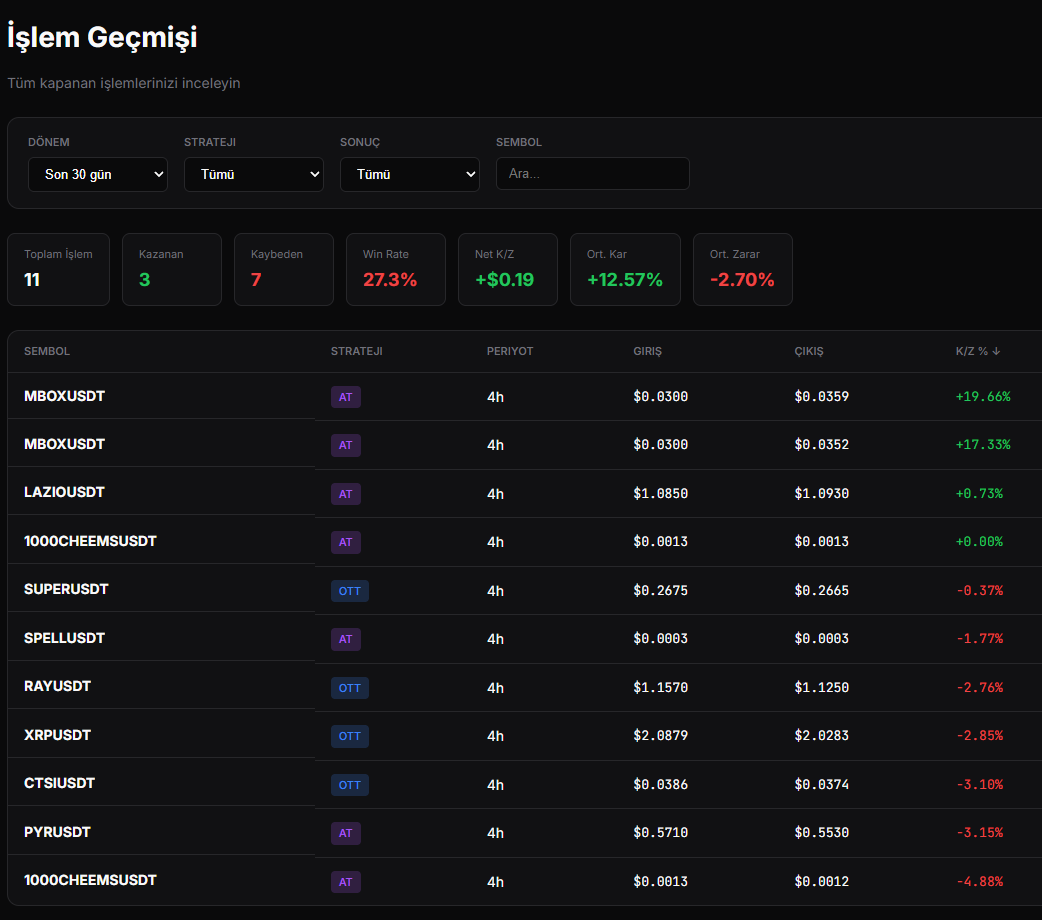This screenshot has height=920, width=1042.
Task: Click the $0.5530 exit price
Action: pyautogui.click(x=821, y=833)
